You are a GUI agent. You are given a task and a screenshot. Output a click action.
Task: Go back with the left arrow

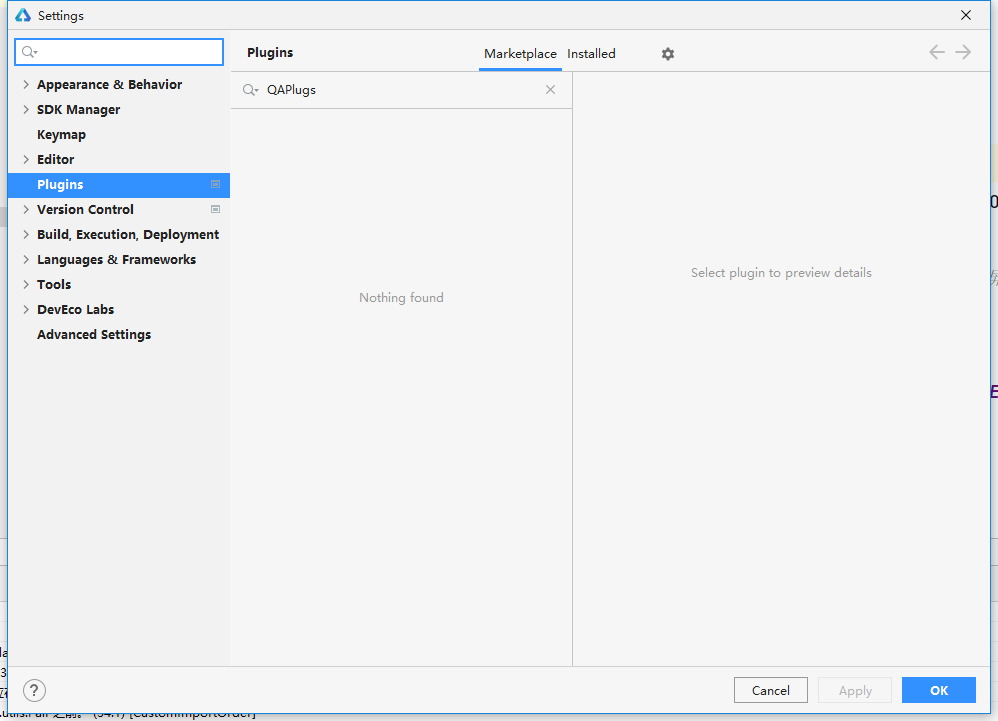point(937,52)
